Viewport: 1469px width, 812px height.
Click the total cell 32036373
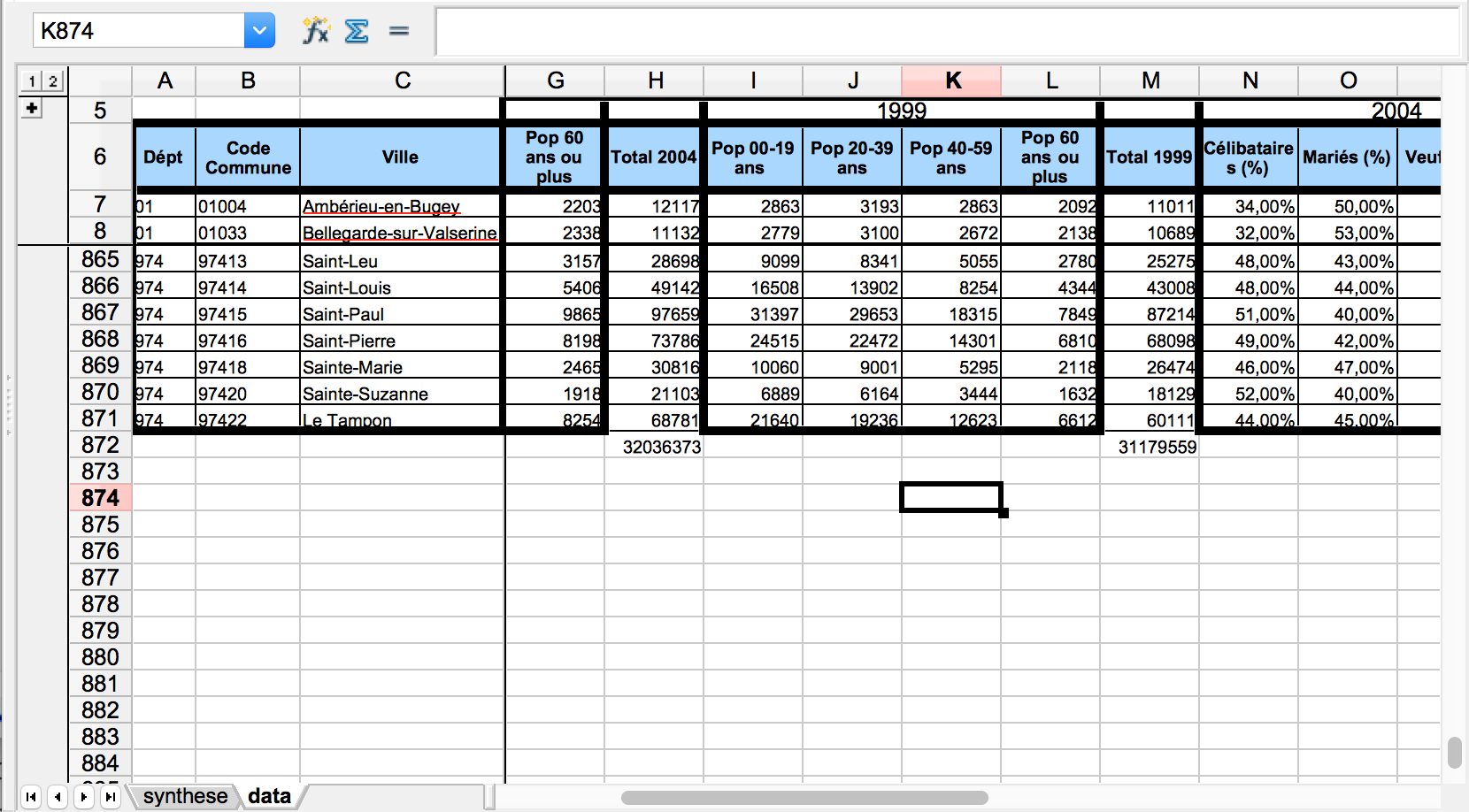pos(655,447)
